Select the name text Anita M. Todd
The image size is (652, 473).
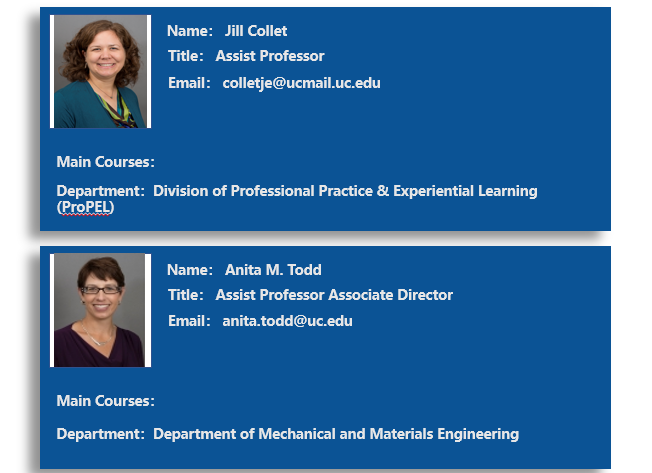tap(273, 270)
